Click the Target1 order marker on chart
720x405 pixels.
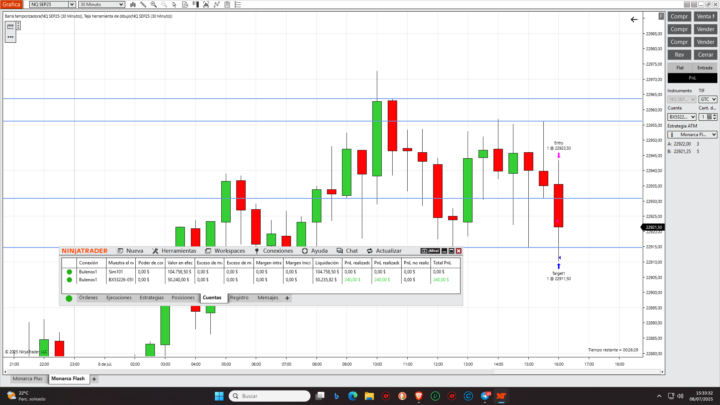tap(559, 266)
